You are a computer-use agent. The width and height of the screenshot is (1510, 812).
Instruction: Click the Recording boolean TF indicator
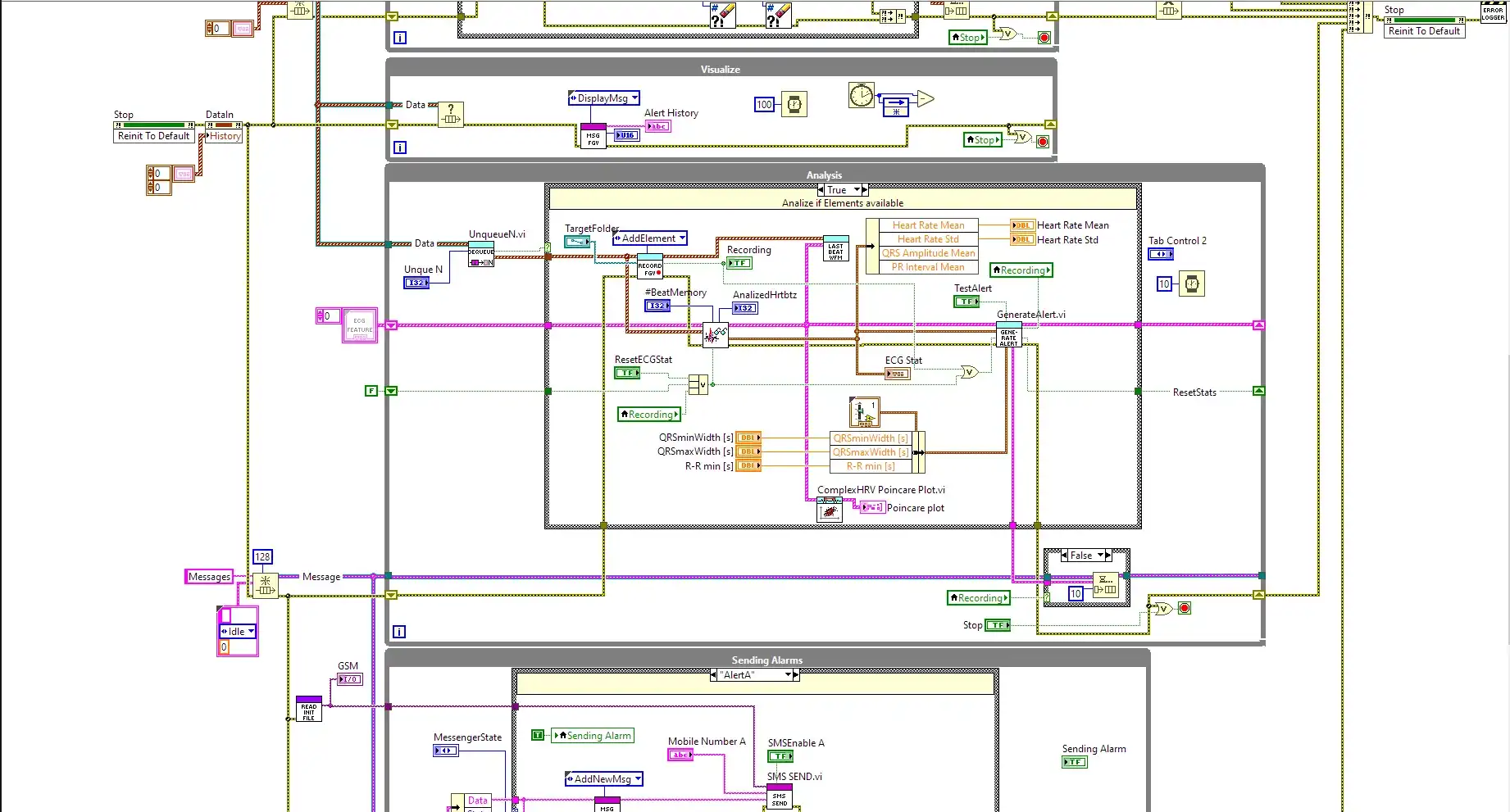click(x=739, y=263)
